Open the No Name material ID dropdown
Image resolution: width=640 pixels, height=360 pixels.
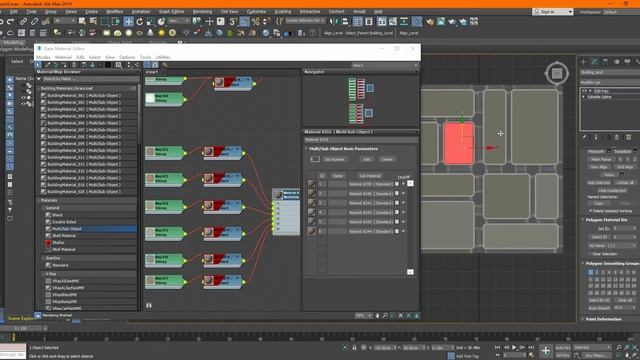tap(612, 246)
